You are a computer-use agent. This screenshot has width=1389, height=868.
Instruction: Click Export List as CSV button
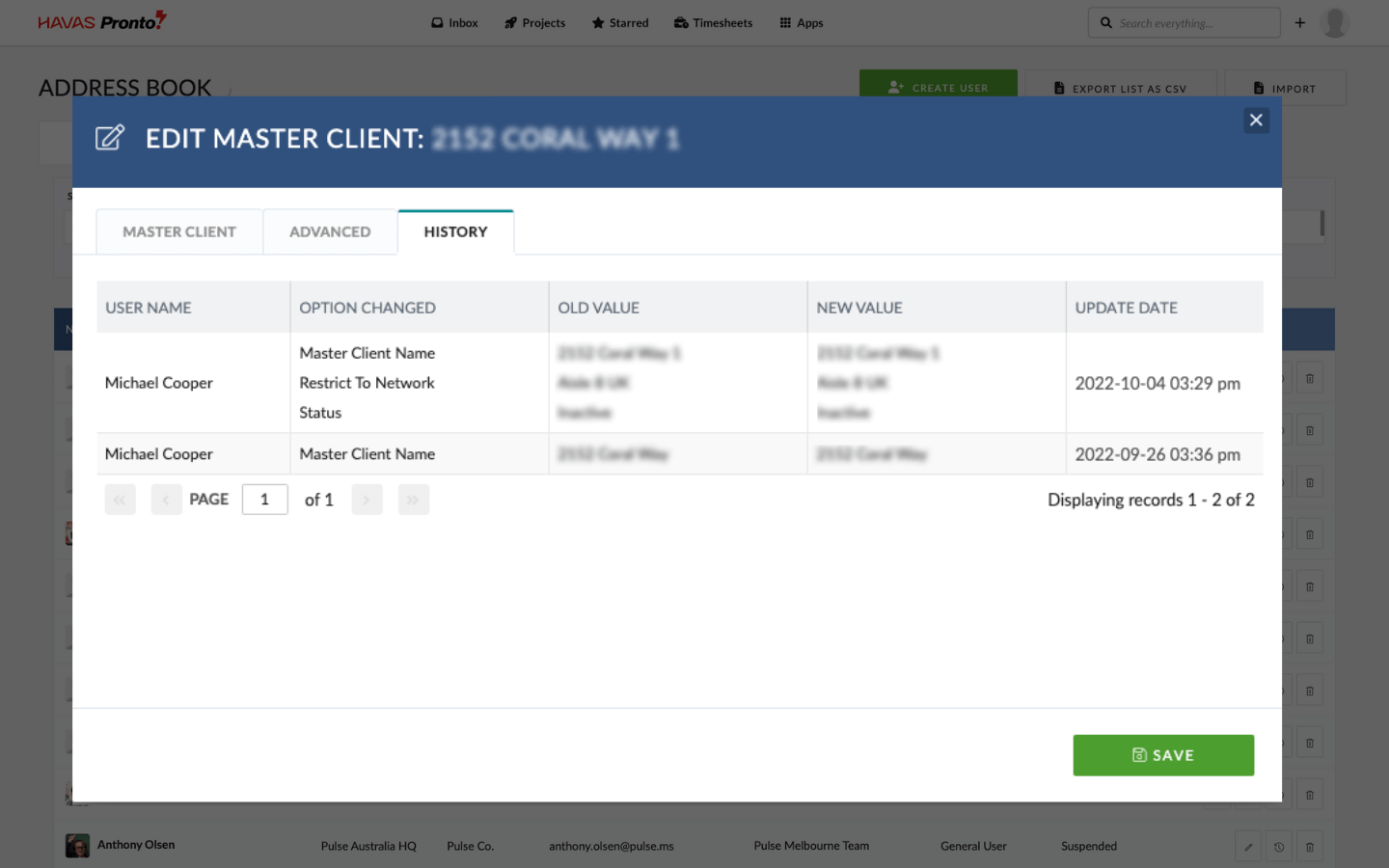click(x=1121, y=84)
